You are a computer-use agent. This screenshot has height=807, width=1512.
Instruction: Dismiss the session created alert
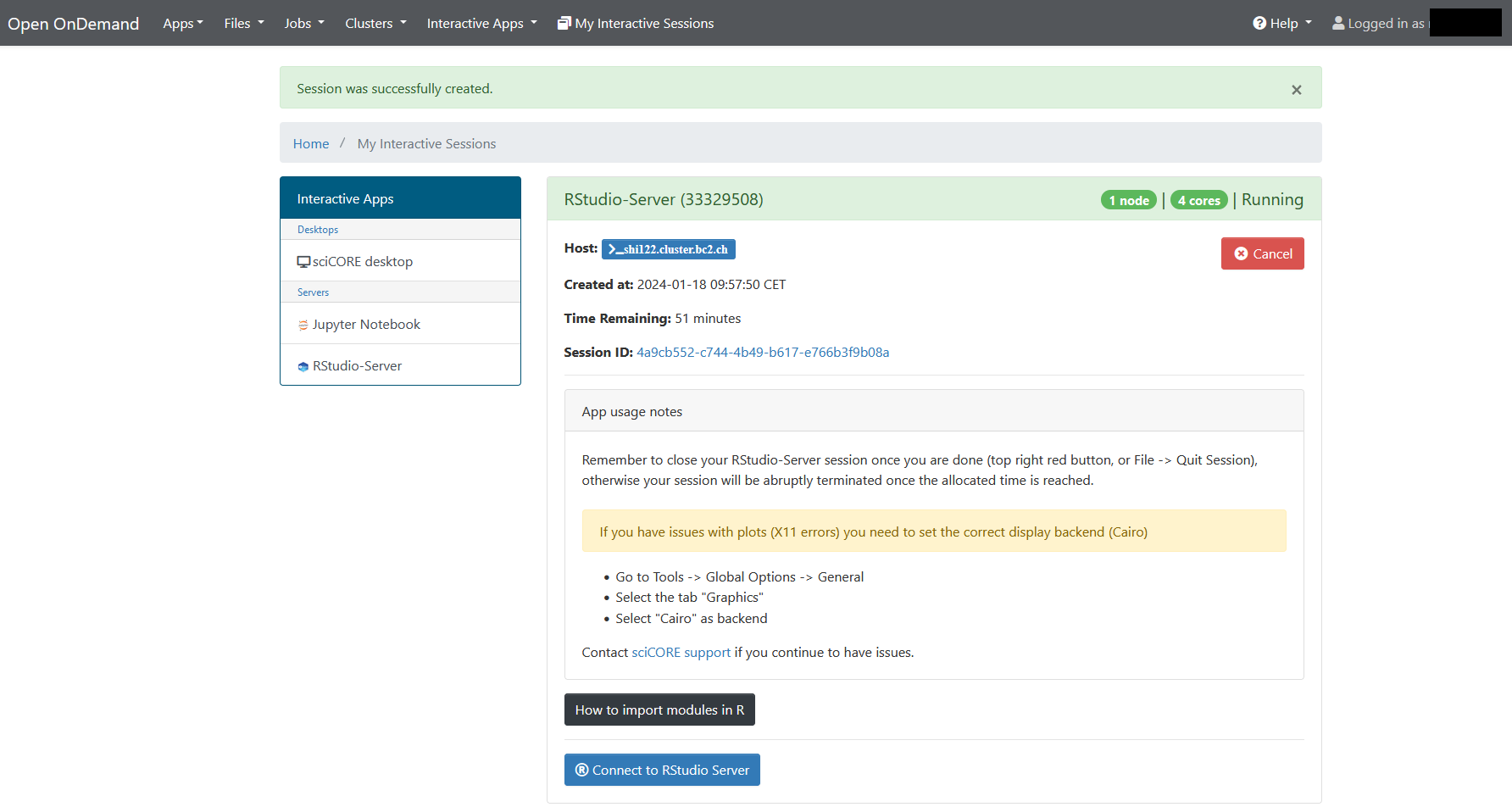tap(1296, 90)
